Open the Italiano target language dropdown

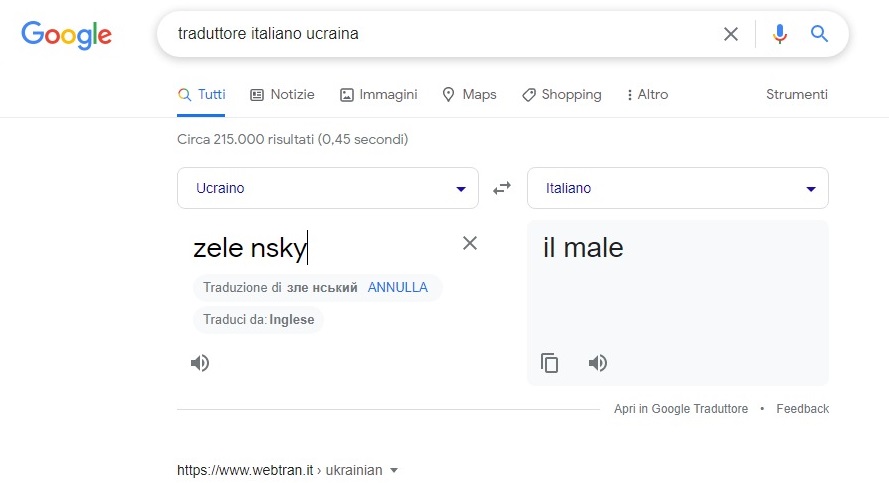[677, 188]
